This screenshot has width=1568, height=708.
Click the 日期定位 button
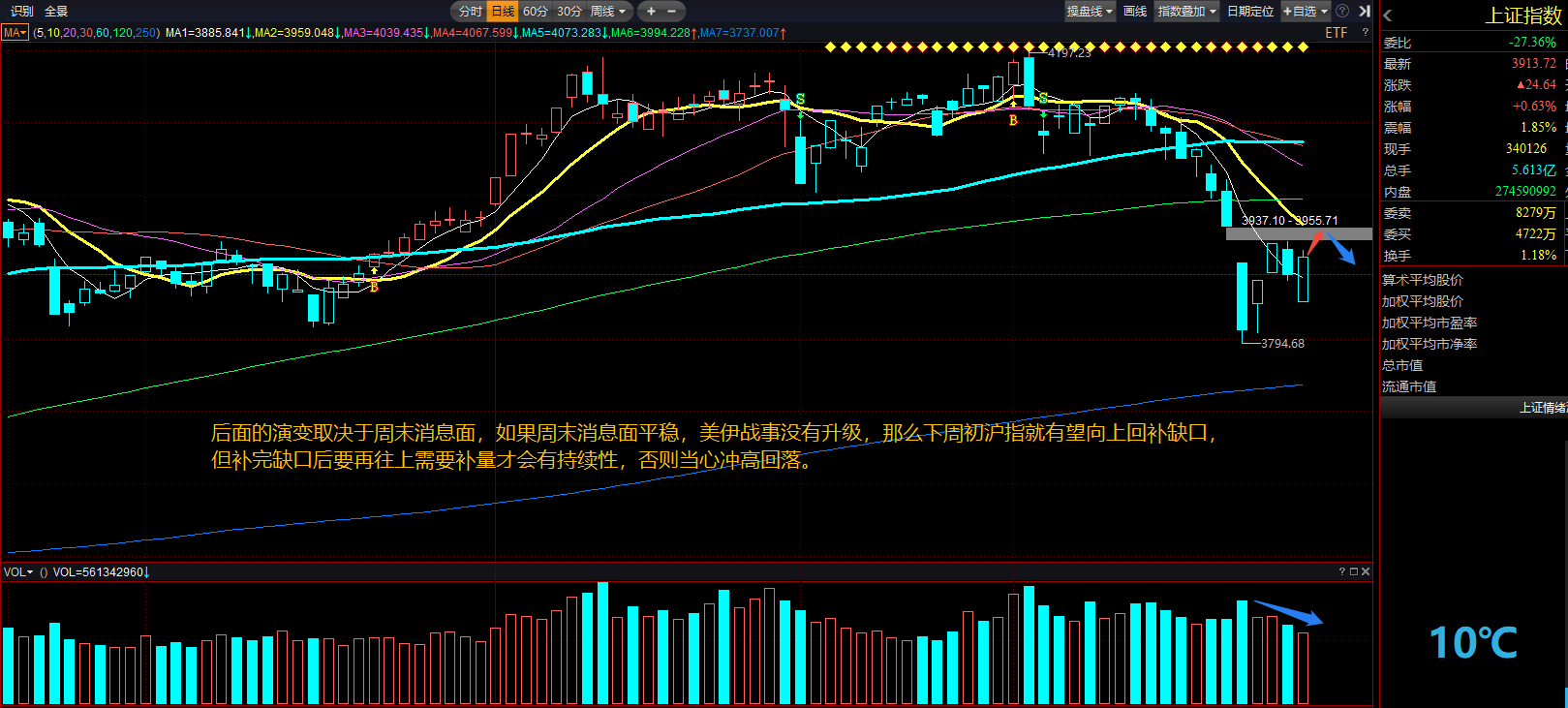pyautogui.click(x=1249, y=12)
